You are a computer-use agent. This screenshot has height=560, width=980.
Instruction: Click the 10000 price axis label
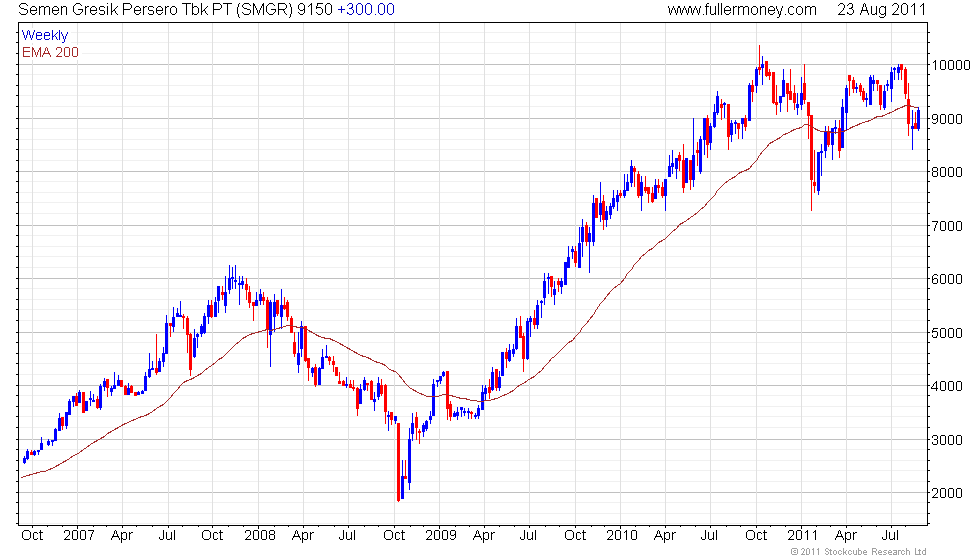[951, 65]
